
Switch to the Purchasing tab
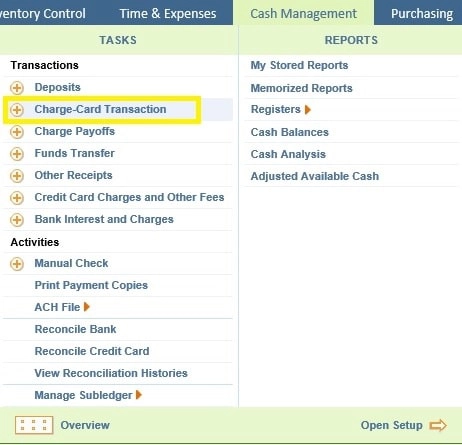pyautogui.click(x=422, y=14)
